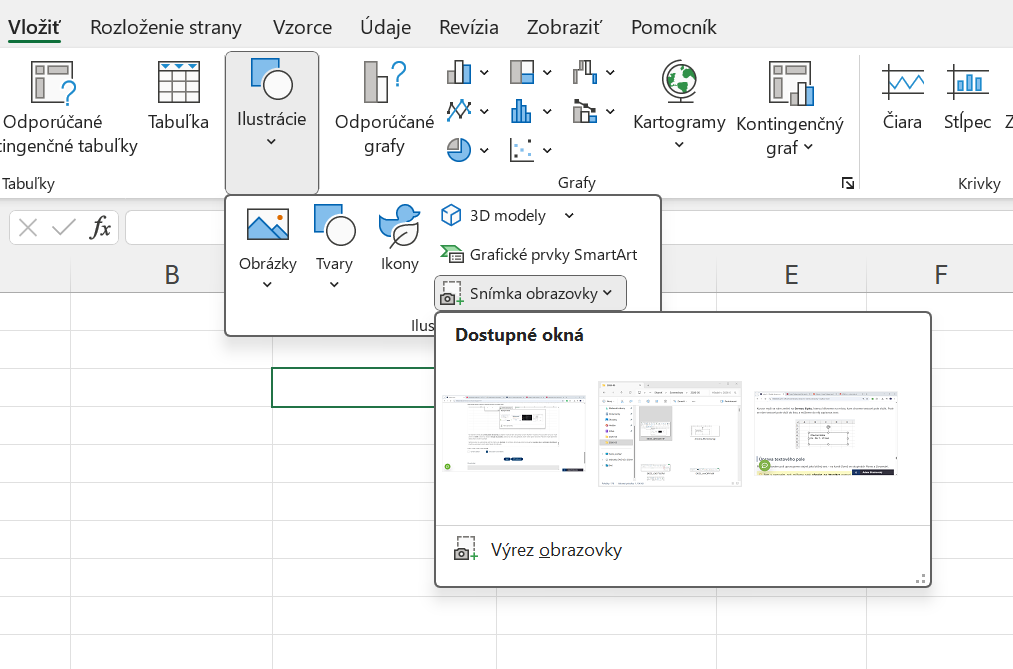Open Obrázky picture menu
Viewport: 1013px width, 669px height.
267,247
